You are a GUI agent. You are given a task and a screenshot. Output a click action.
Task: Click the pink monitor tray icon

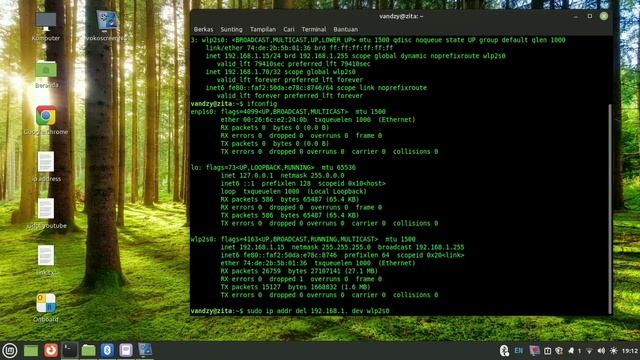(x=534, y=351)
